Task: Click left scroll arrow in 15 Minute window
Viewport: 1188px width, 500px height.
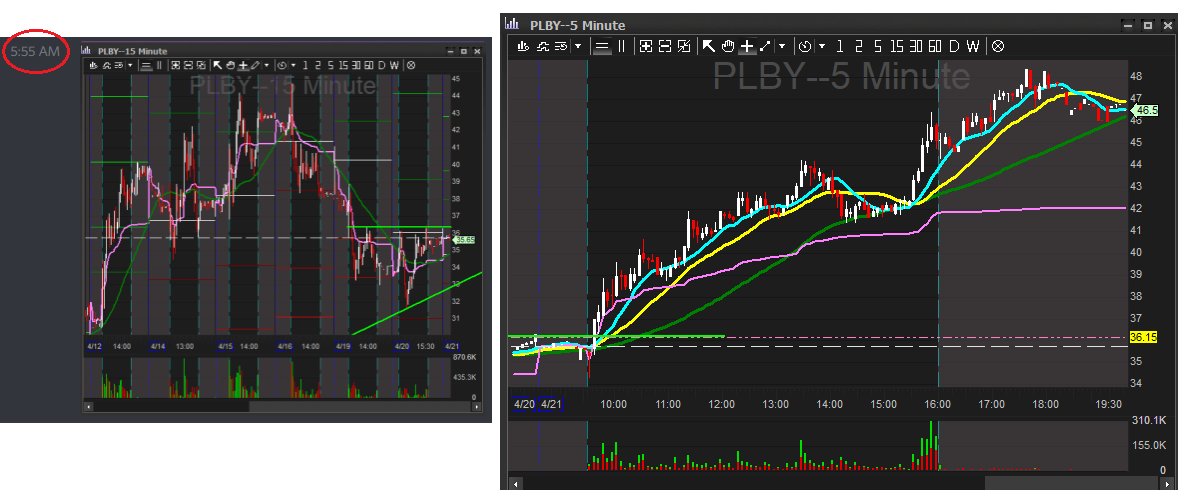Action: click(x=89, y=407)
